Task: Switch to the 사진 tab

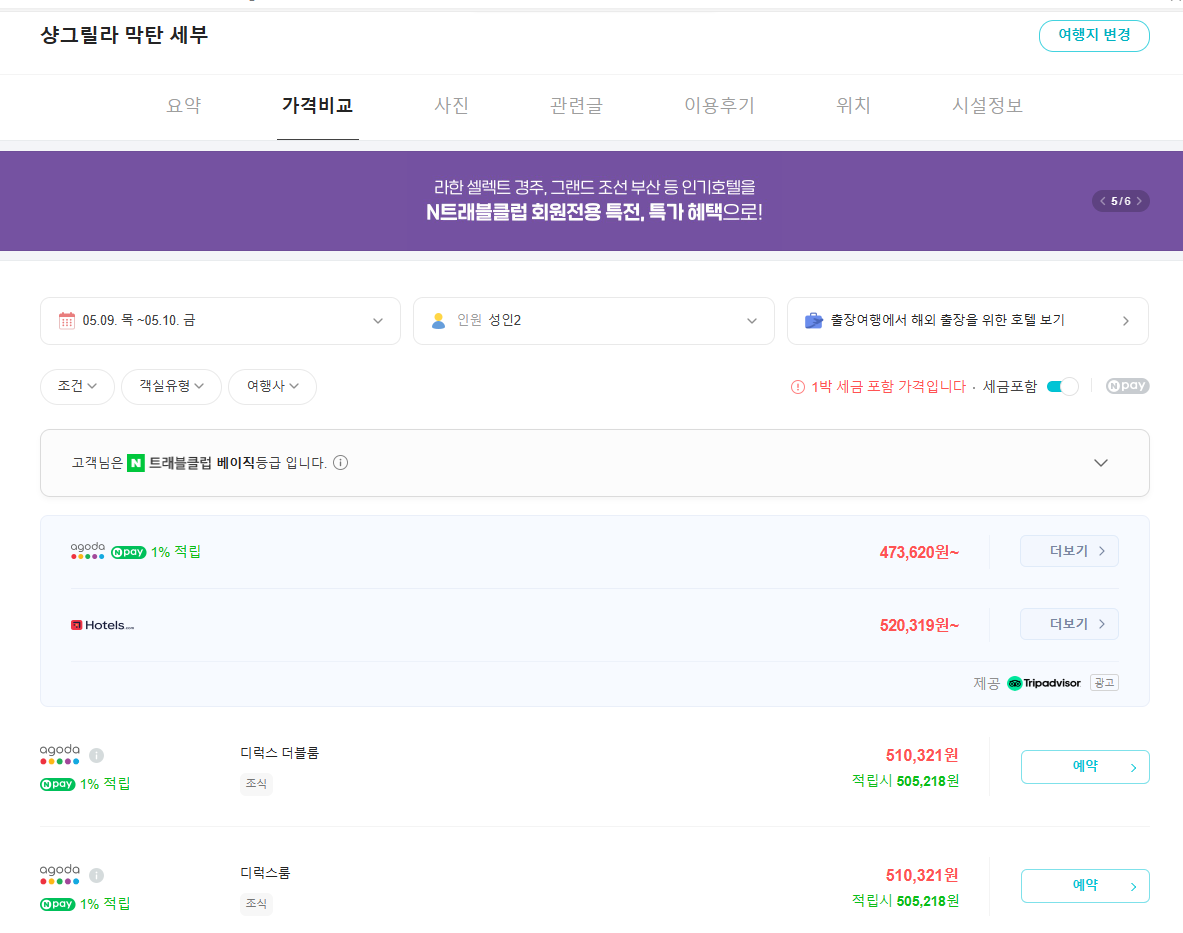Action: point(452,106)
